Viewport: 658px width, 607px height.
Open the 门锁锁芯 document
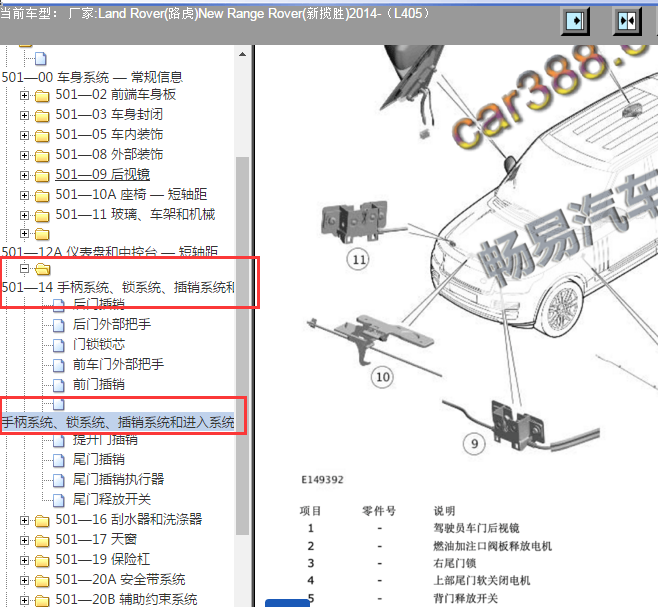[99, 344]
